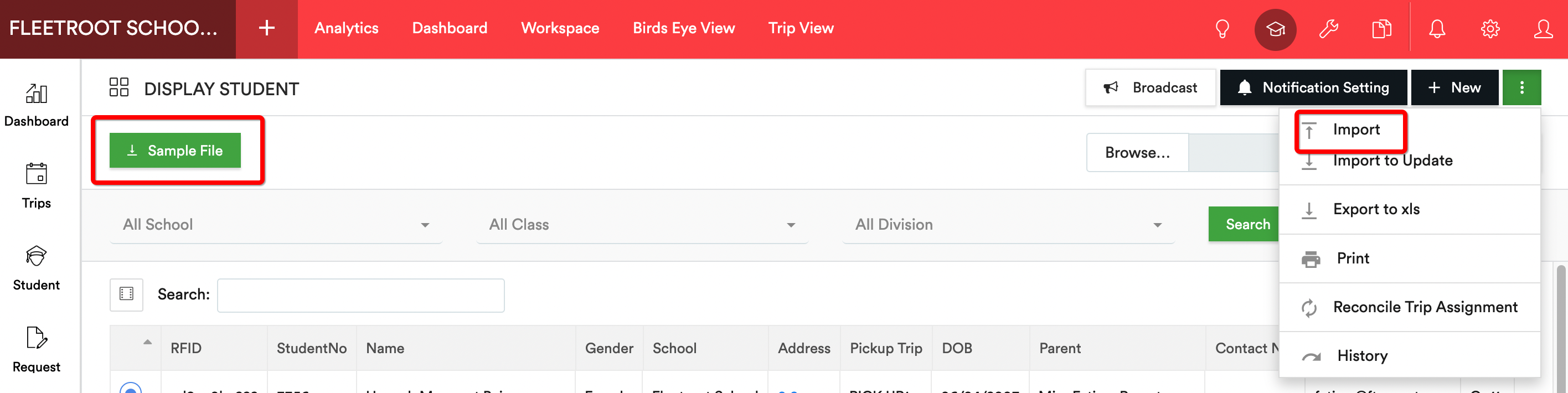Click the green three-dot more options button

pos(1521,87)
